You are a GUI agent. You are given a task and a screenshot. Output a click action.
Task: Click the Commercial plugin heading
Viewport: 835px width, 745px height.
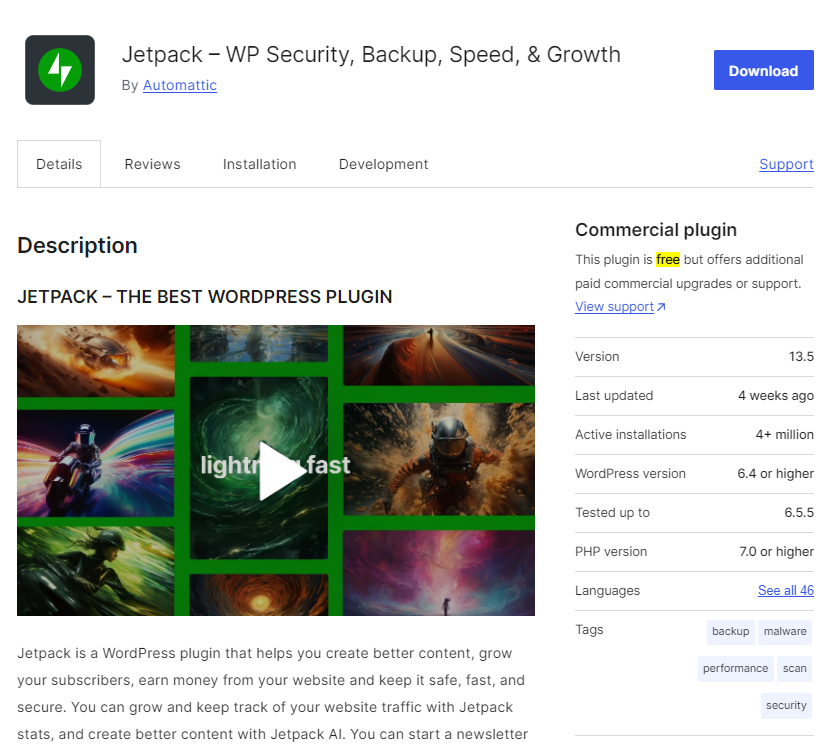tap(656, 230)
